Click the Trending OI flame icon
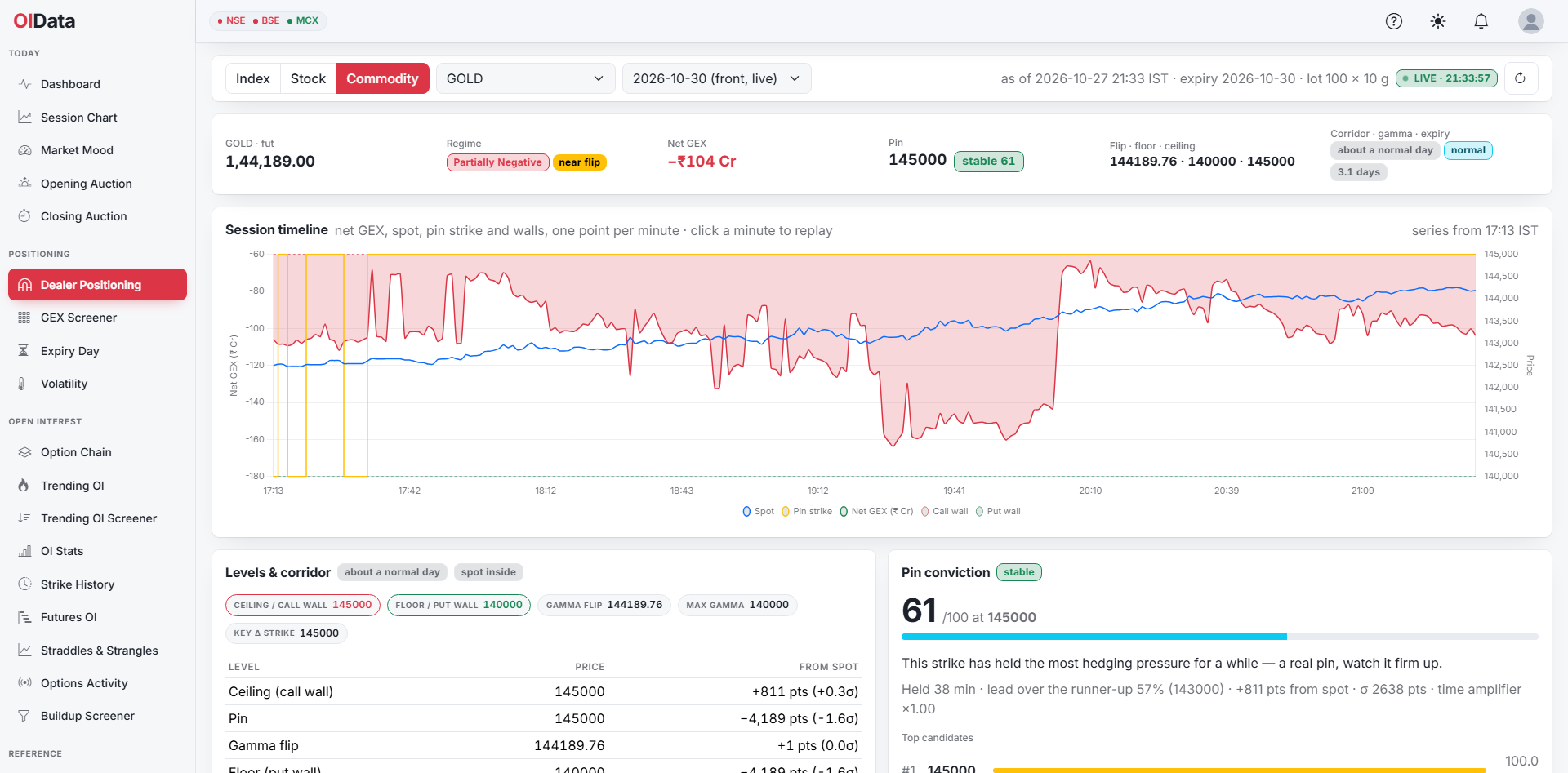This screenshot has height=773, width=1568. pos(24,486)
